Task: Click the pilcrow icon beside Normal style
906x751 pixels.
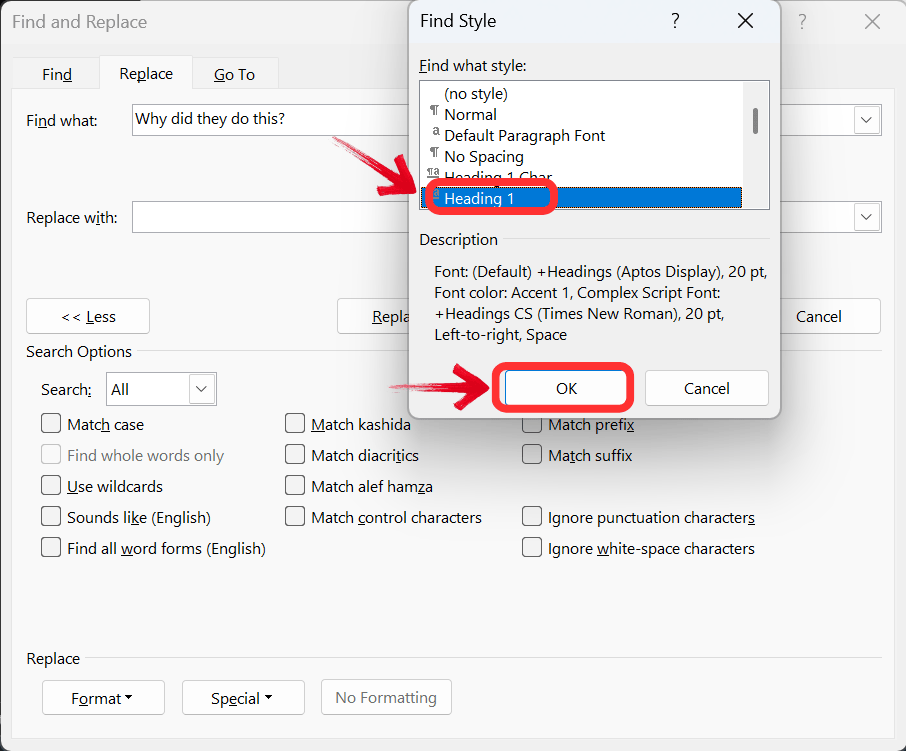Action: [x=433, y=114]
